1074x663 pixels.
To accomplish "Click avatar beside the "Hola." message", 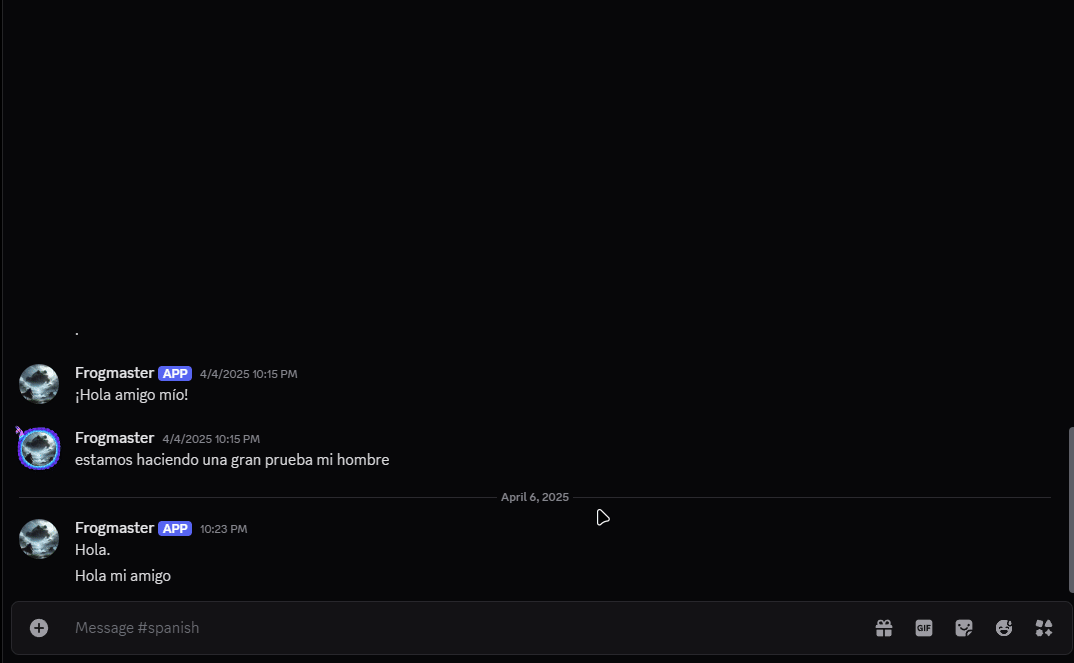I will [x=39, y=539].
